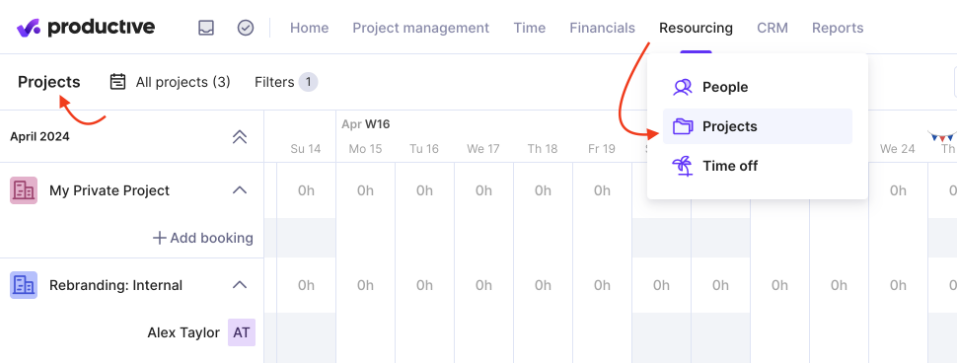Open Filters with 1 active
Viewport: 959px width, 363px height.
pyautogui.click(x=286, y=82)
